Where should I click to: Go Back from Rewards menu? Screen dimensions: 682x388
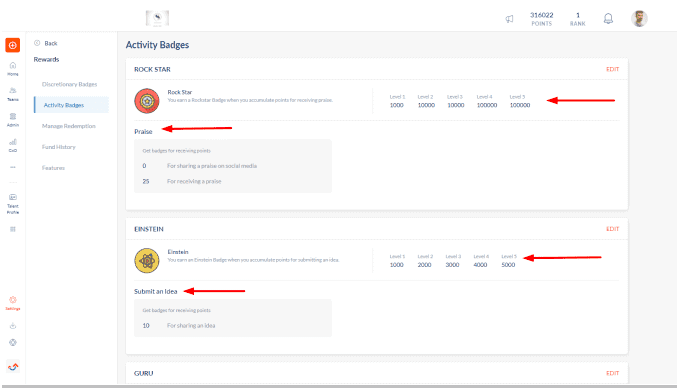click(46, 43)
